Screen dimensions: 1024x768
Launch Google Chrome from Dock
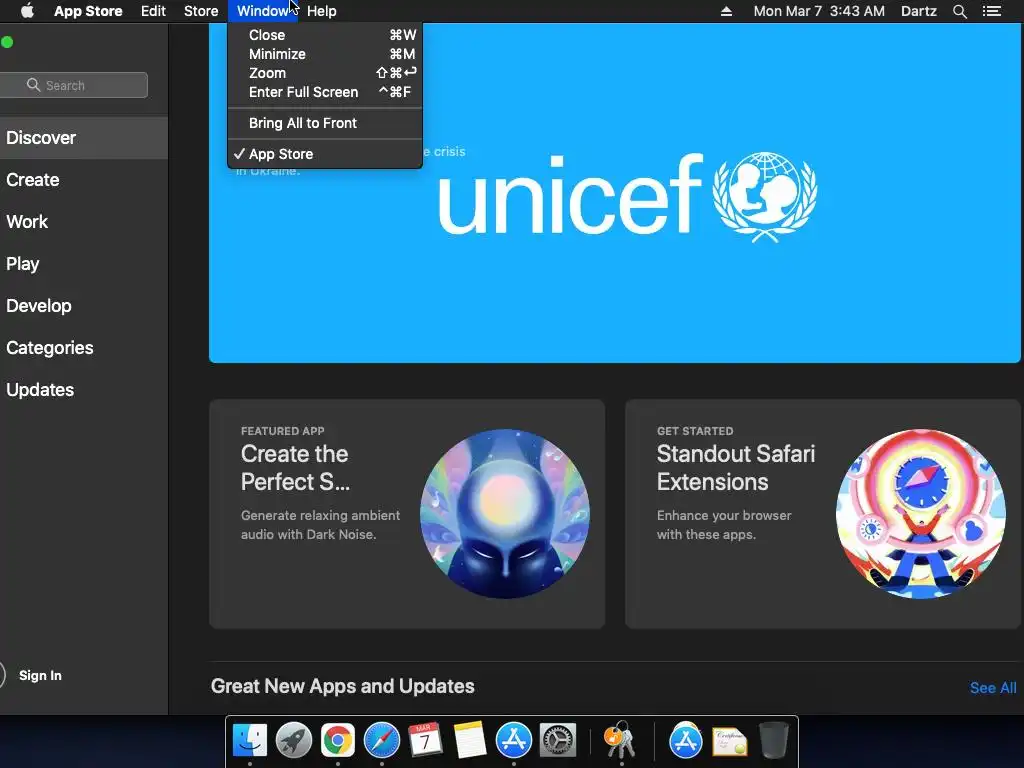[338, 740]
